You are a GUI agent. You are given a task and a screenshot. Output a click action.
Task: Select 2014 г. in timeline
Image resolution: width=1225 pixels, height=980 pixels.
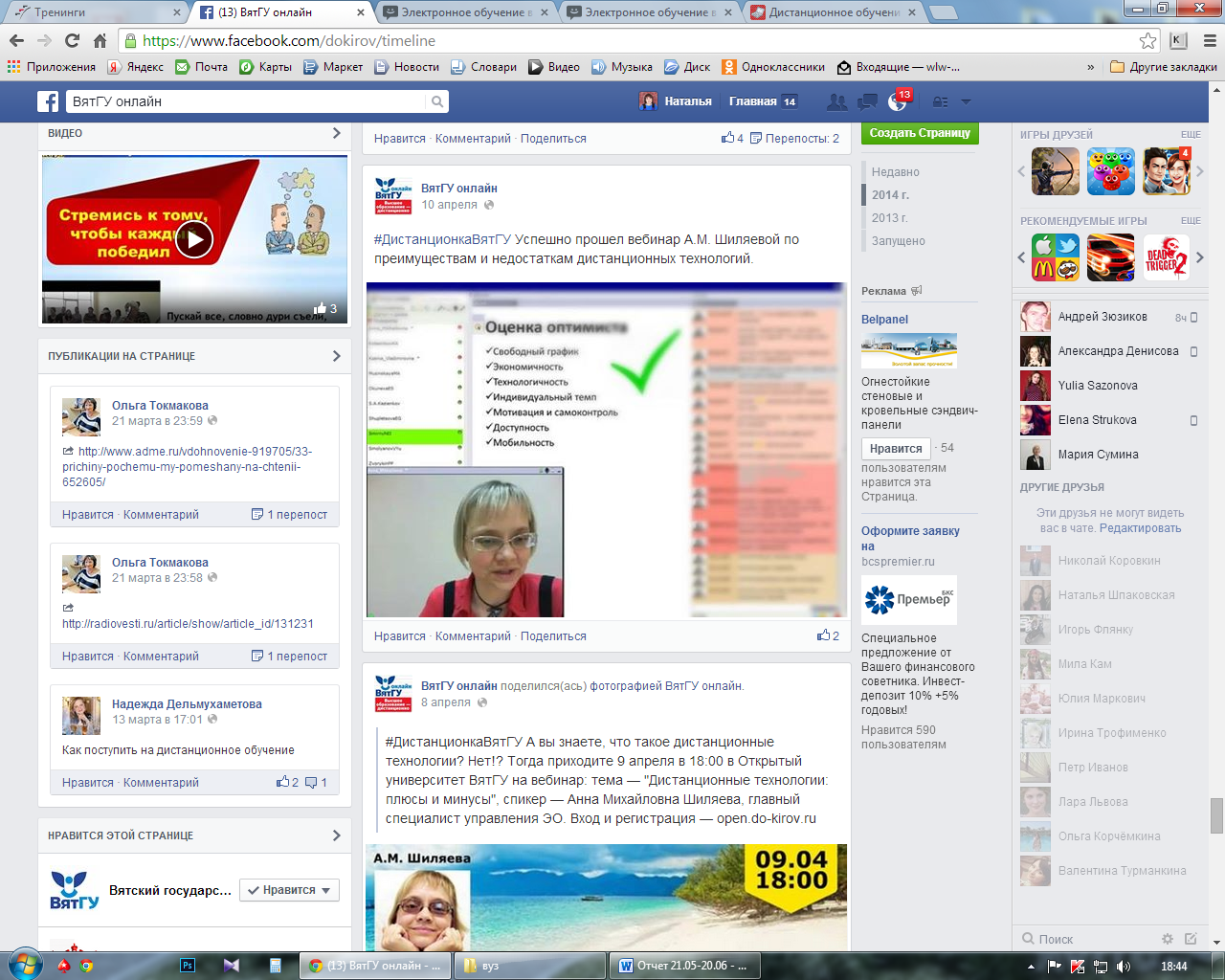click(890, 195)
